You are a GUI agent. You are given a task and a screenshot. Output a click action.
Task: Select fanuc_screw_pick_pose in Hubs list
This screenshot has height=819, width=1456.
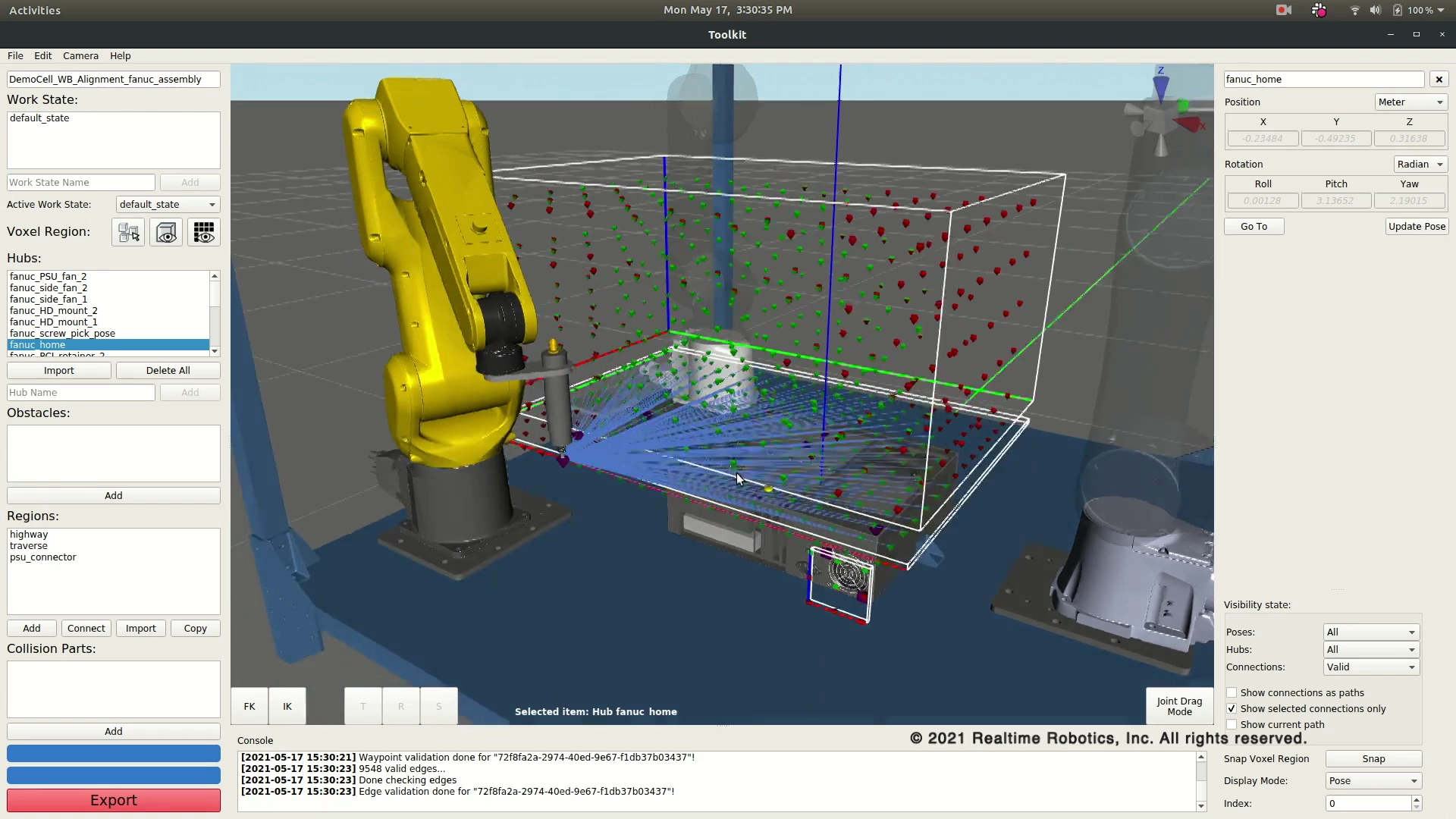tap(108, 334)
